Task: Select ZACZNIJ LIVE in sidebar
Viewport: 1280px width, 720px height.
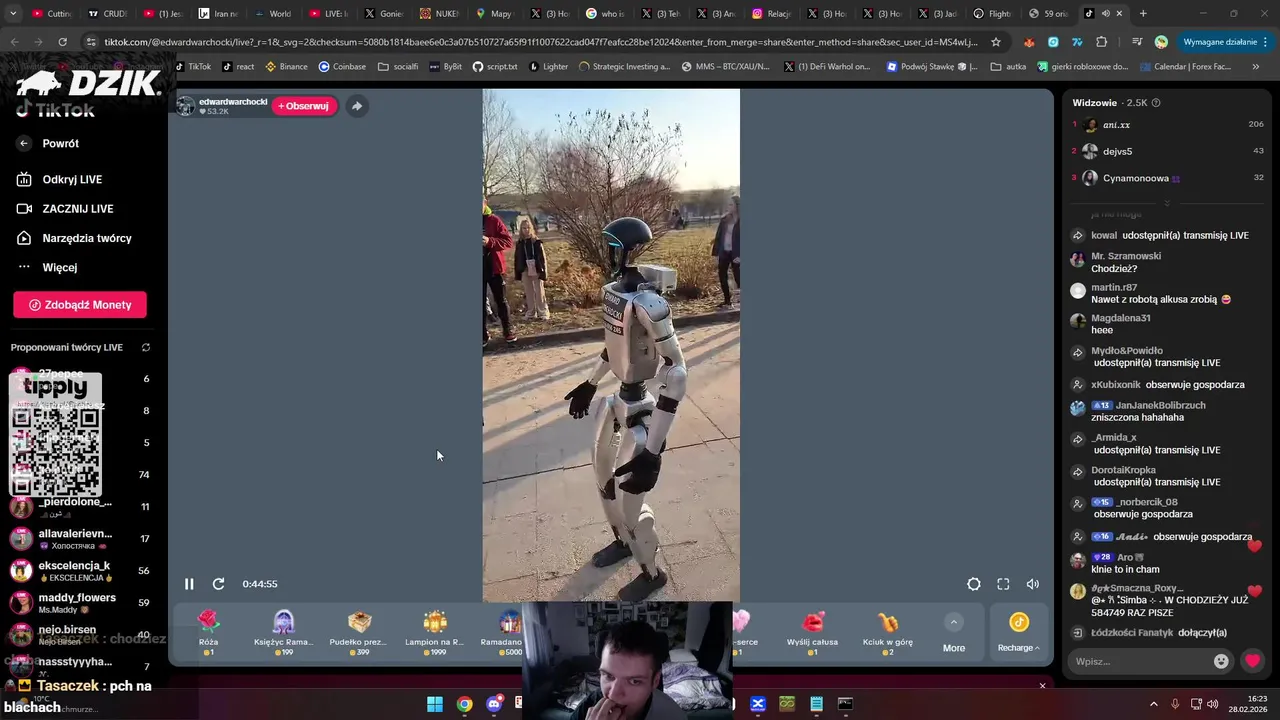Action: pos(77,209)
